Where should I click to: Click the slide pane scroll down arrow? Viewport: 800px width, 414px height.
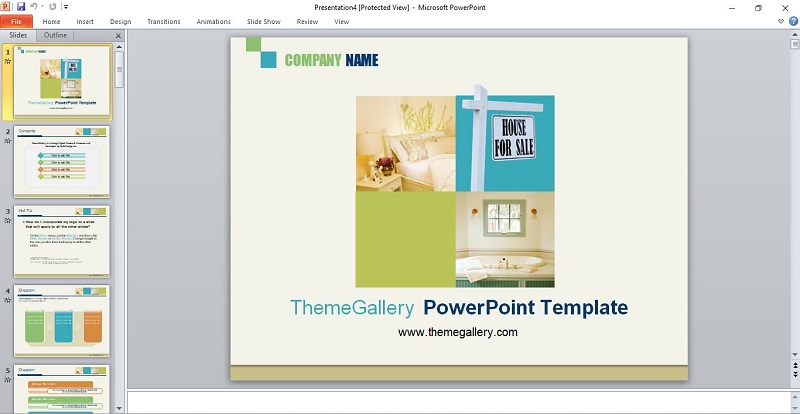click(x=119, y=408)
